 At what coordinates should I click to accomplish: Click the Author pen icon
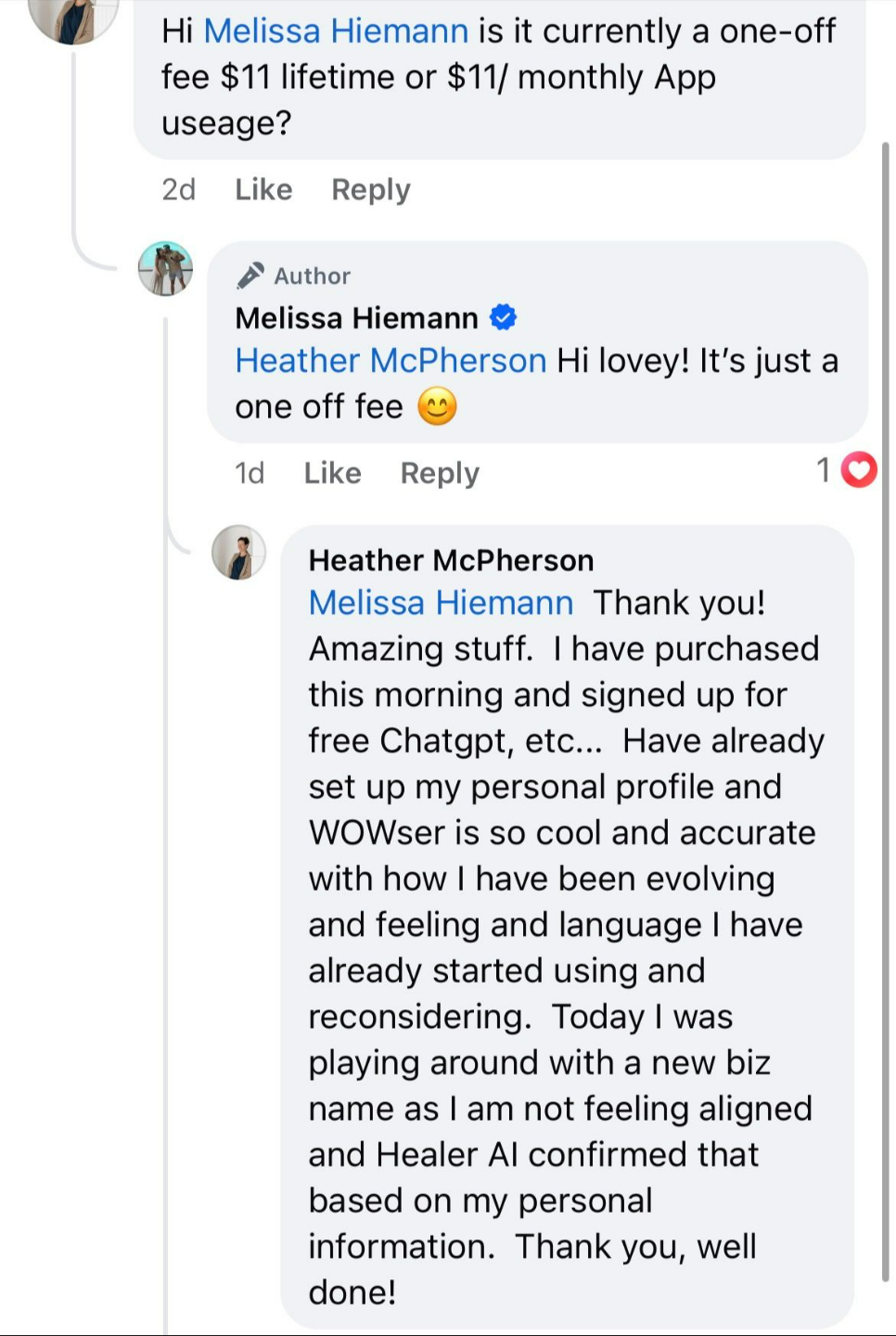pos(250,276)
